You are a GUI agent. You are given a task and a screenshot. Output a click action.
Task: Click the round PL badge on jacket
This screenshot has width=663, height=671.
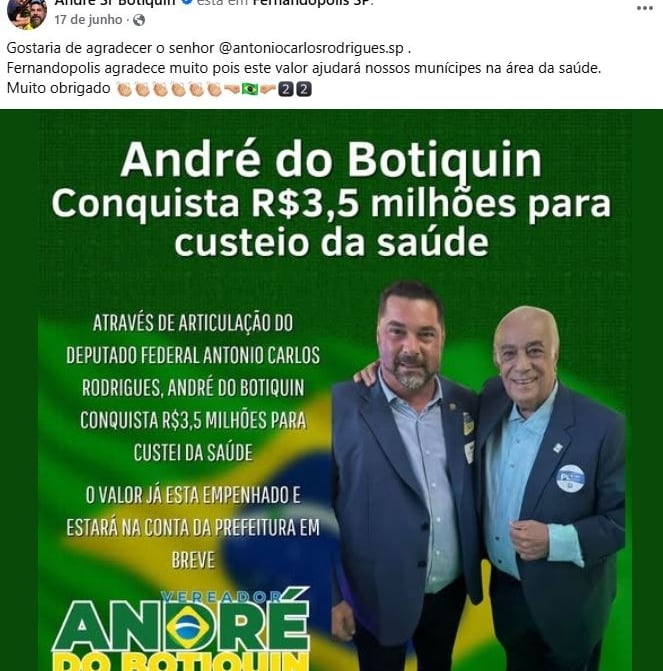coord(570,478)
